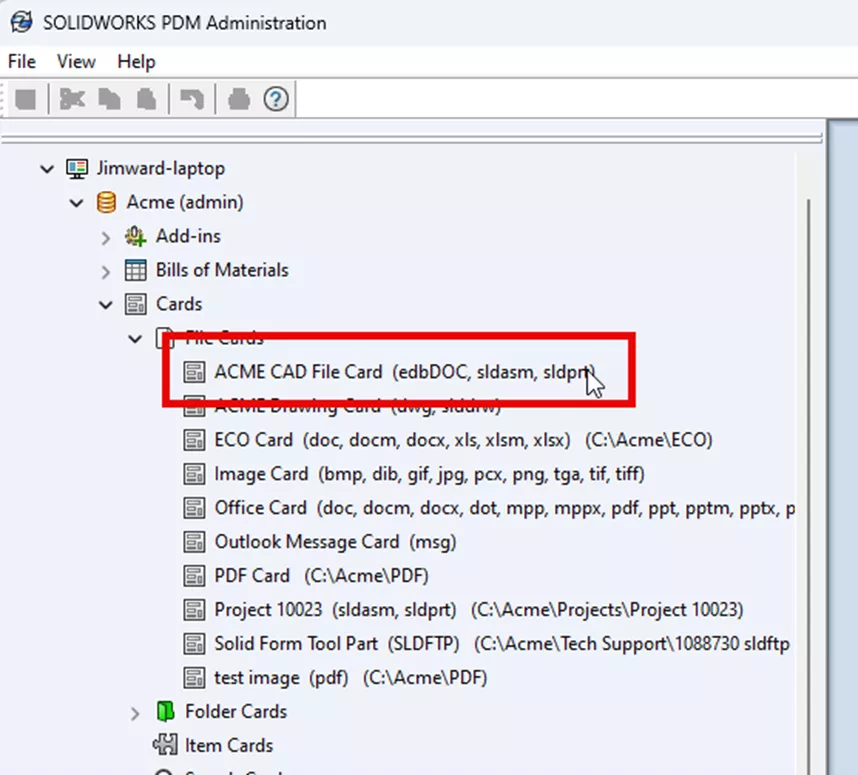Click the Jimward-laptop computer icon
This screenshot has width=858, height=775.
click(75, 168)
